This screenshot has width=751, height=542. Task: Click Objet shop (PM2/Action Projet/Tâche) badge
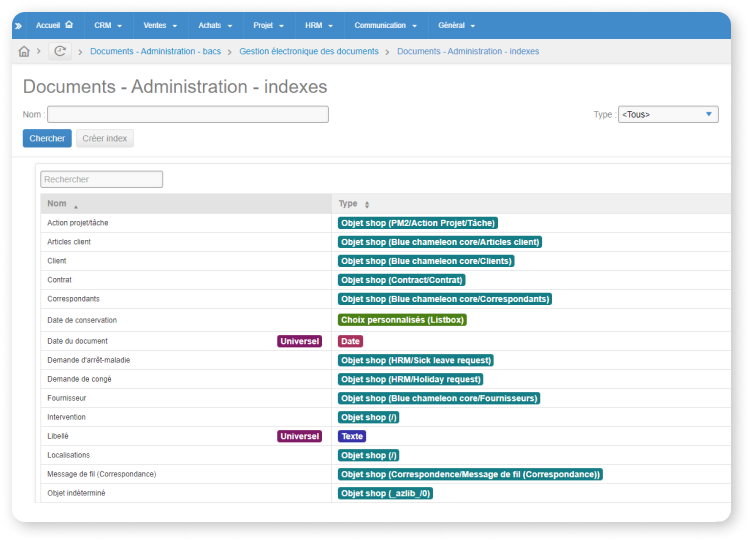coord(418,223)
